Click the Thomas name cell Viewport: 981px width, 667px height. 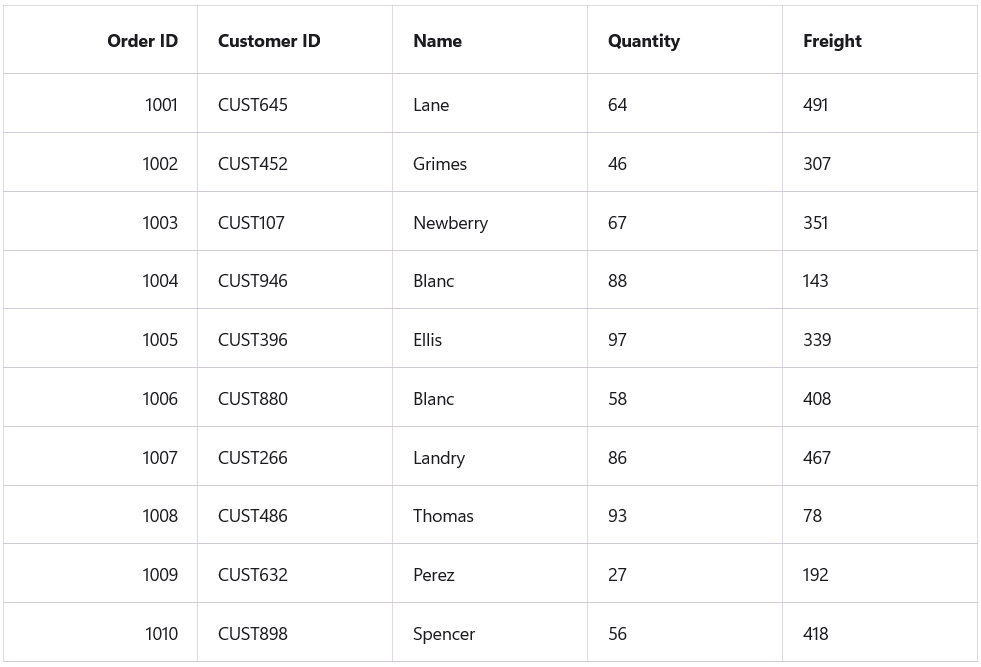pos(443,516)
